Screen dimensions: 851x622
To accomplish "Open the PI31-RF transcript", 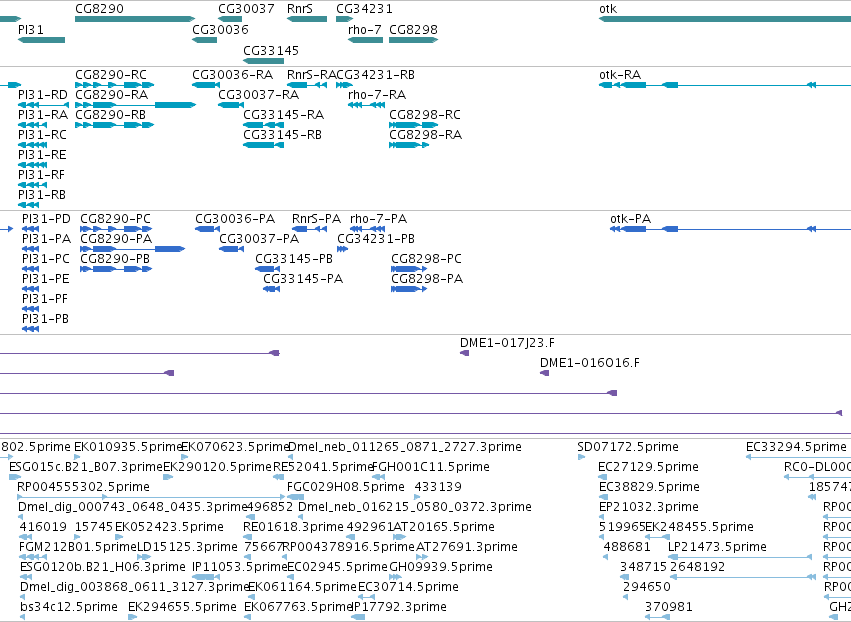I will pos(41,175).
